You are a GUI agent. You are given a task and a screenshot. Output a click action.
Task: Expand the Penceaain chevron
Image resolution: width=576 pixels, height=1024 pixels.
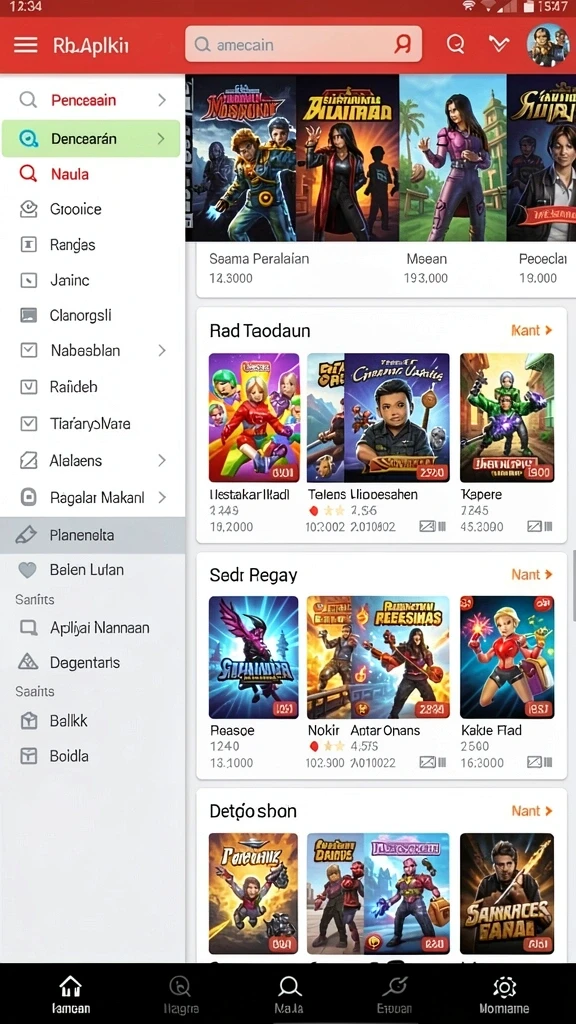[x=162, y=100]
